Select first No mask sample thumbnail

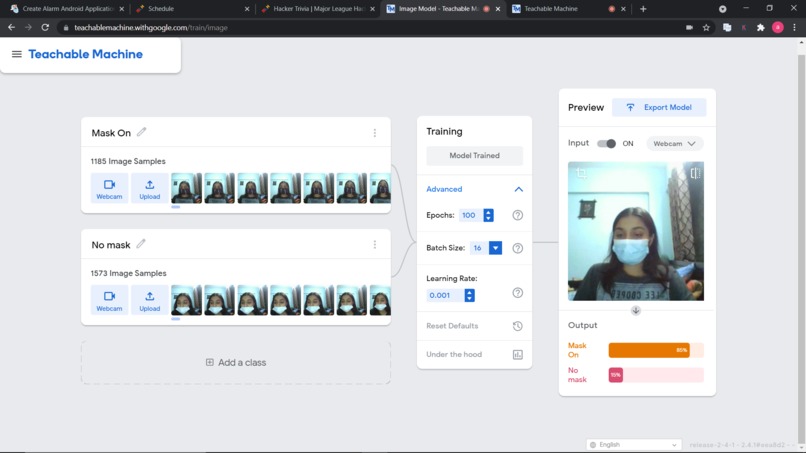click(x=186, y=300)
